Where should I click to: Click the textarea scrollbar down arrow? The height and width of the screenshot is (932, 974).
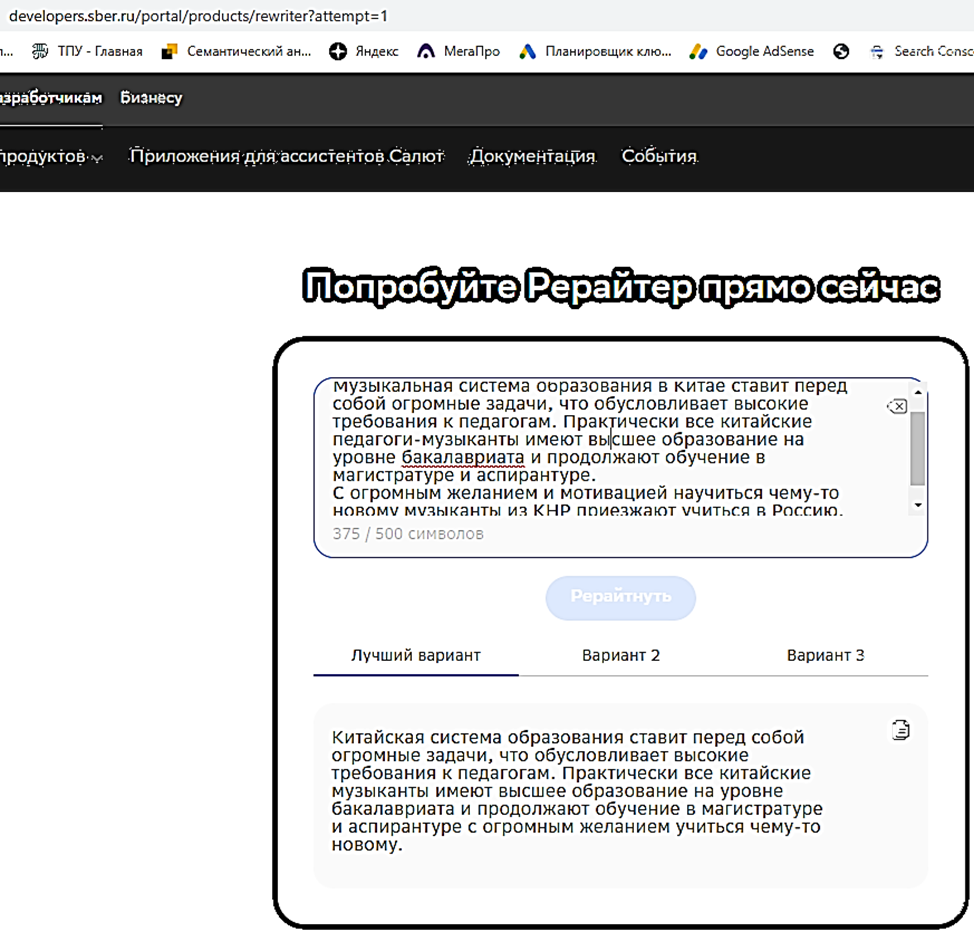click(x=917, y=504)
